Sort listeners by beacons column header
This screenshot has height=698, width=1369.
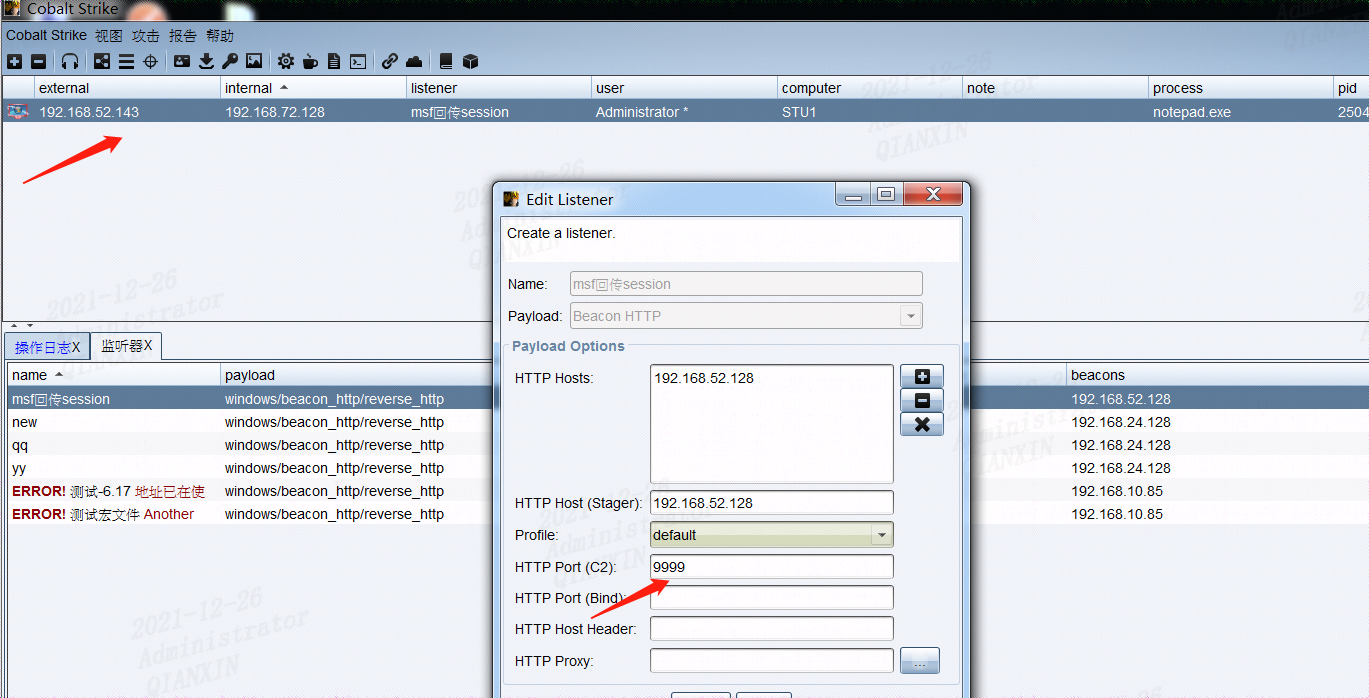pos(1216,375)
